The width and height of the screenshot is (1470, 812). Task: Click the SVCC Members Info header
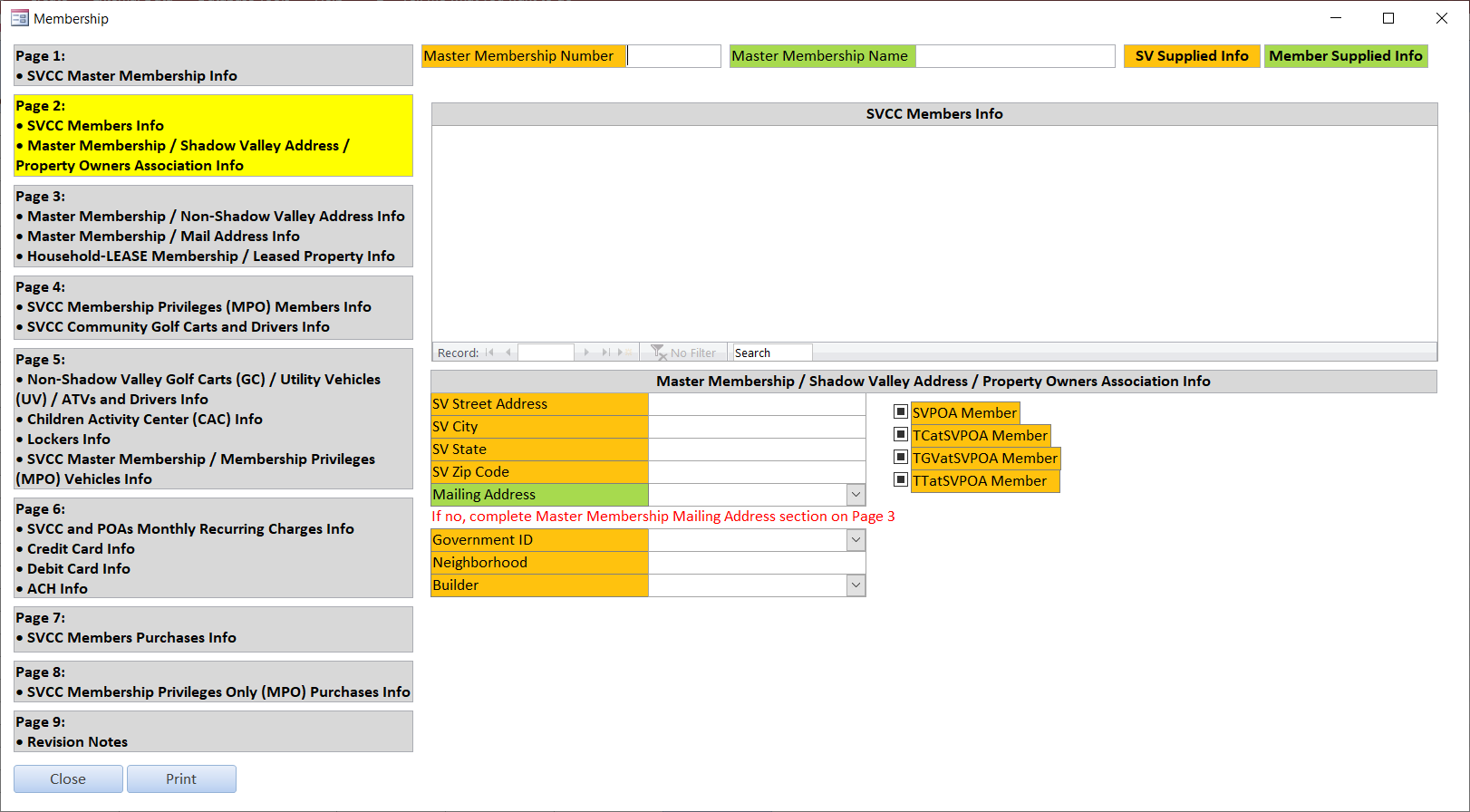tap(934, 114)
